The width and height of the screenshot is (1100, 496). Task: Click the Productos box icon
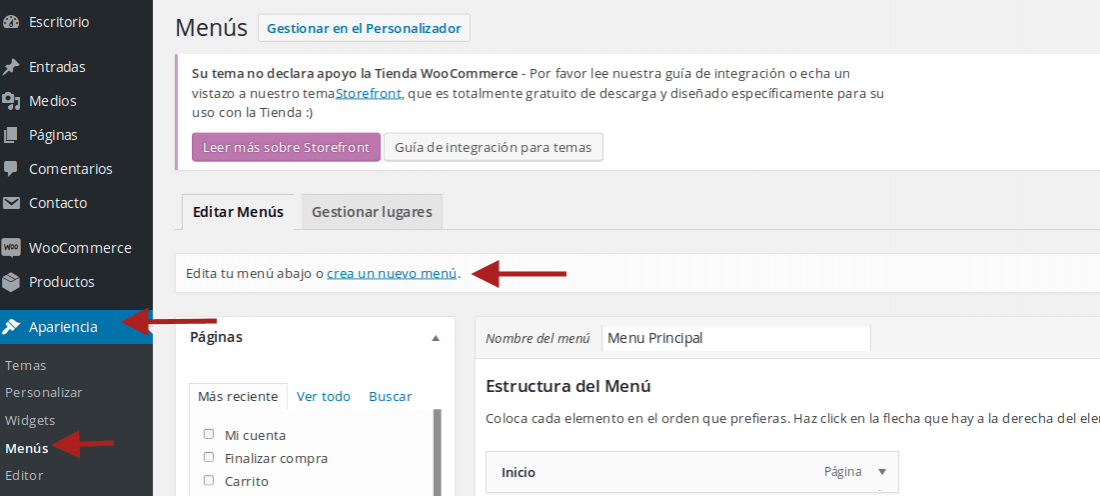click(x=11, y=282)
